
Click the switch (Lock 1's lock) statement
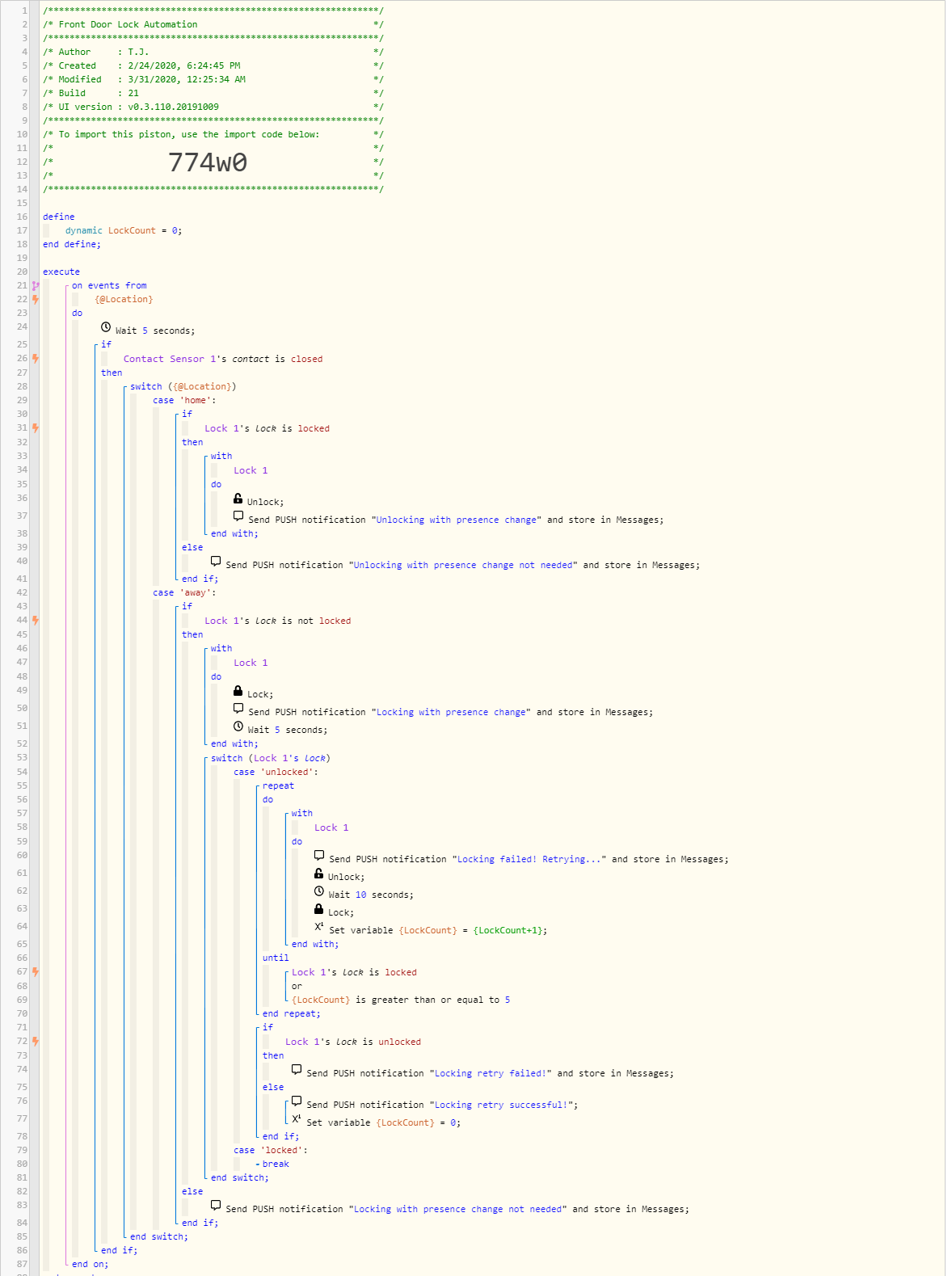pyautogui.click(x=271, y=758)
